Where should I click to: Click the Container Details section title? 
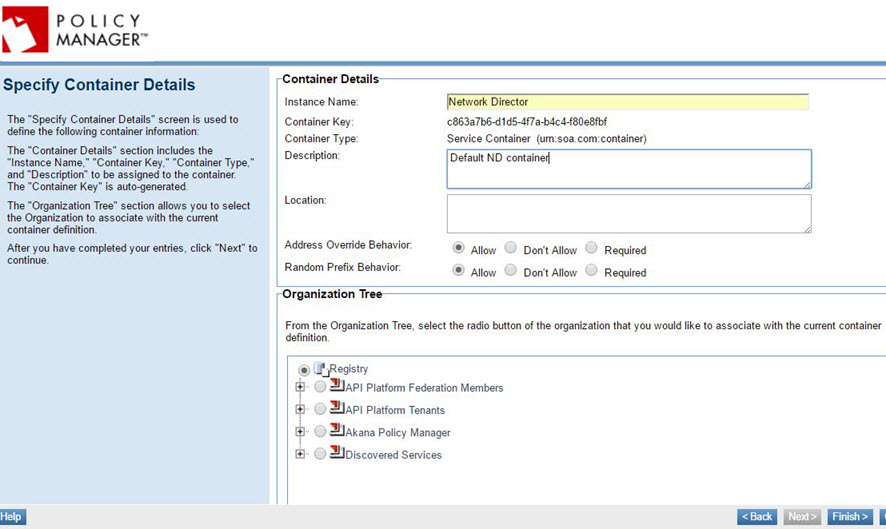click(331, 79)
